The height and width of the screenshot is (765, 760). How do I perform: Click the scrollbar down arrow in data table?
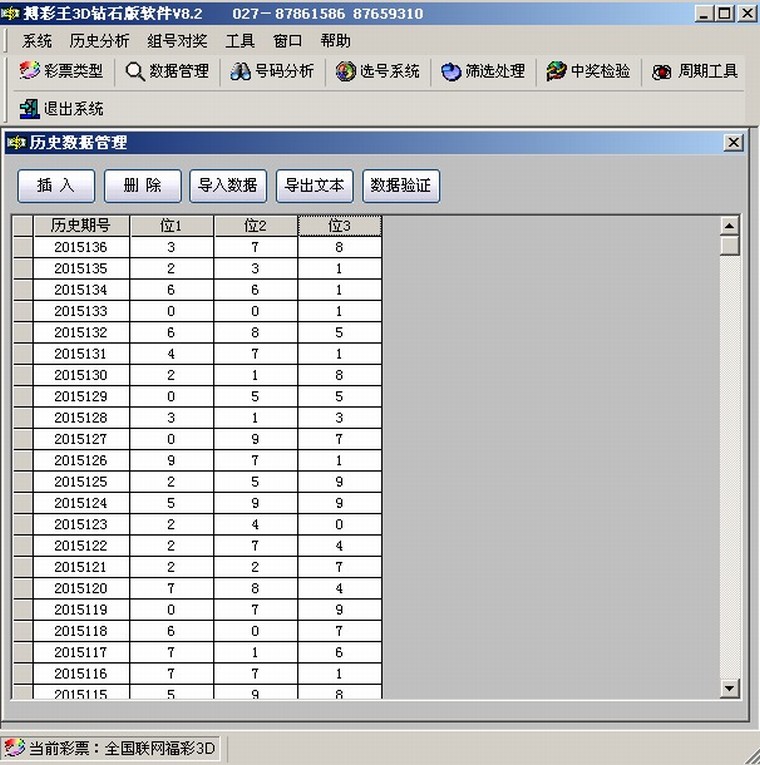(729, 688)
